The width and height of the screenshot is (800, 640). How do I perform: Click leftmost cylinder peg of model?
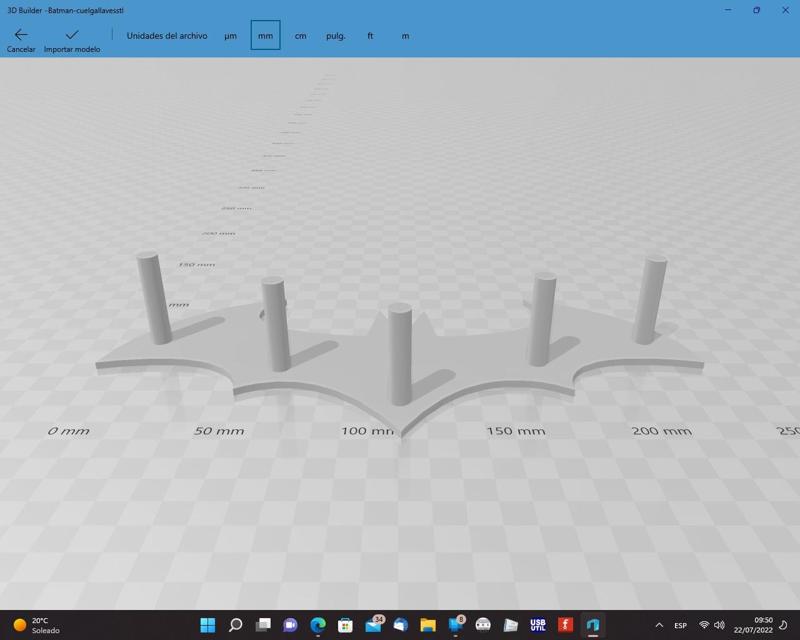pyautogui.click(x=154, y=298)
